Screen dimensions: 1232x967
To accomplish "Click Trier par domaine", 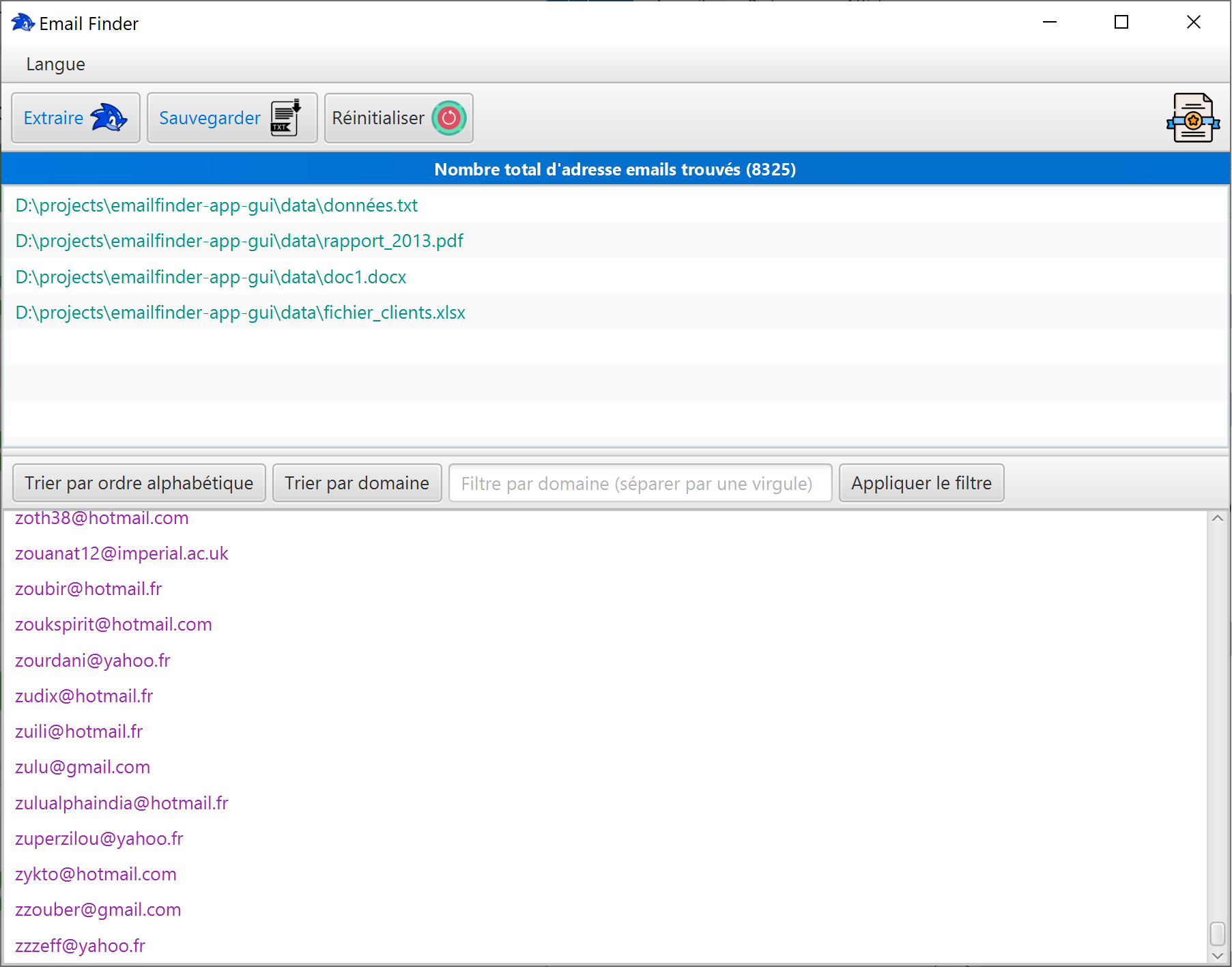I will [x=356, y=482].
